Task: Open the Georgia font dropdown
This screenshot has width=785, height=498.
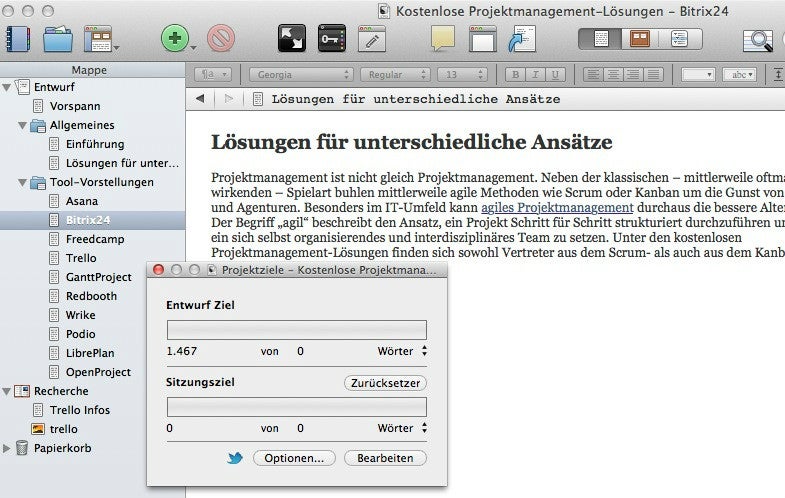Action: [x=301, y=75]
